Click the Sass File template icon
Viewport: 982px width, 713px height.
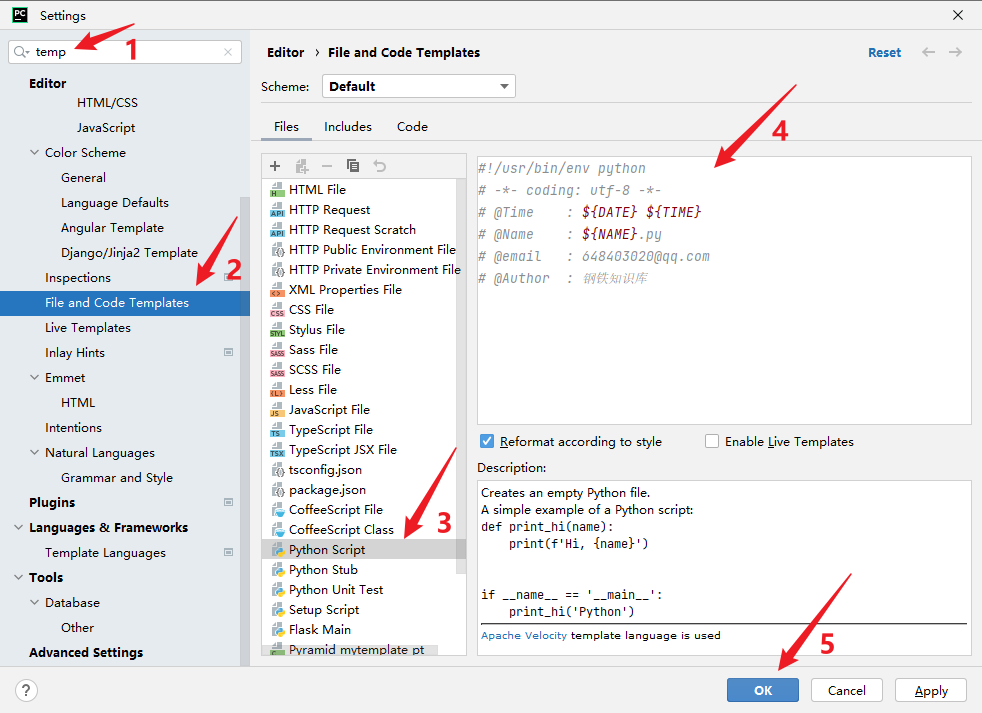277,350
